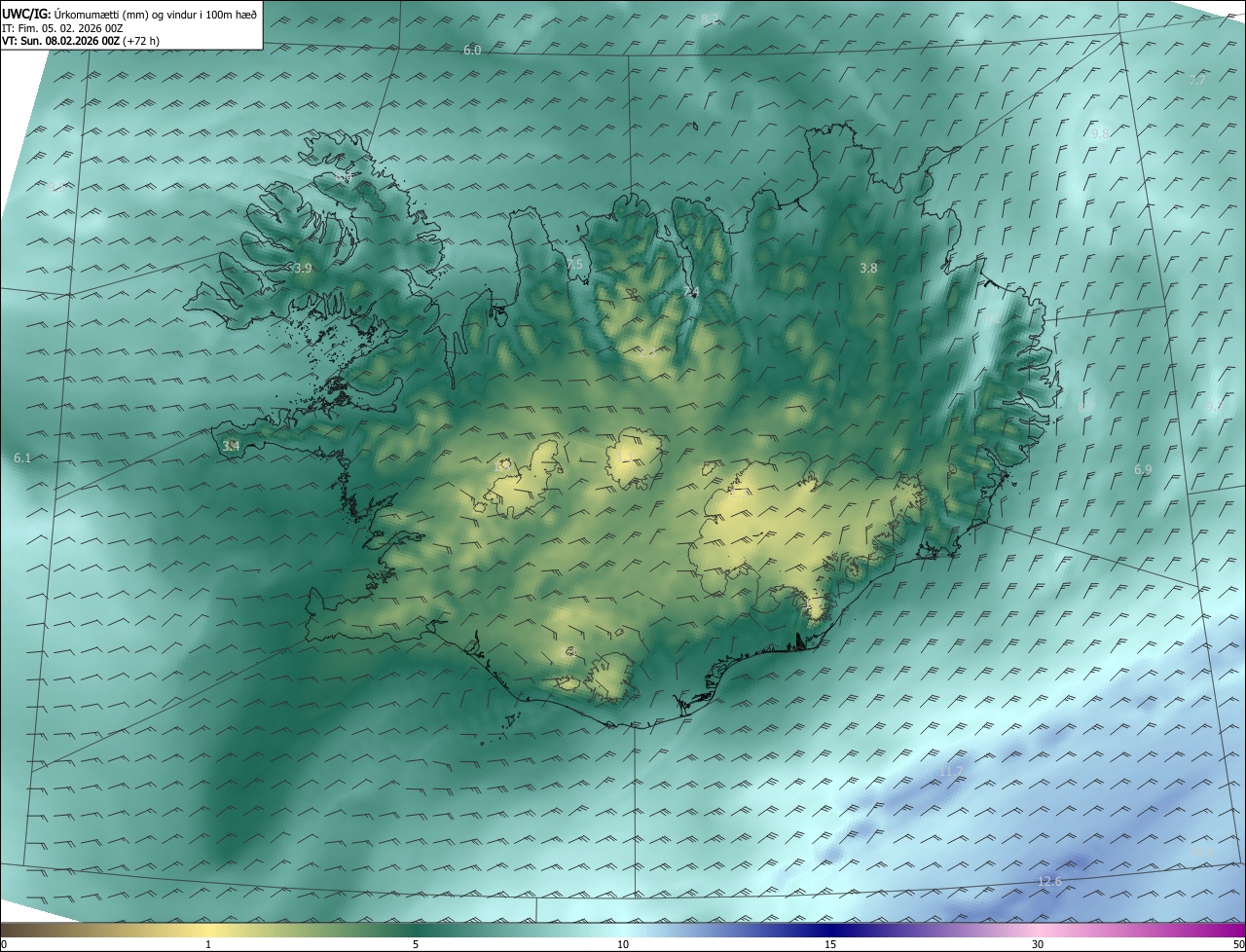Click the map value label '7.7'

[1196, 81]
